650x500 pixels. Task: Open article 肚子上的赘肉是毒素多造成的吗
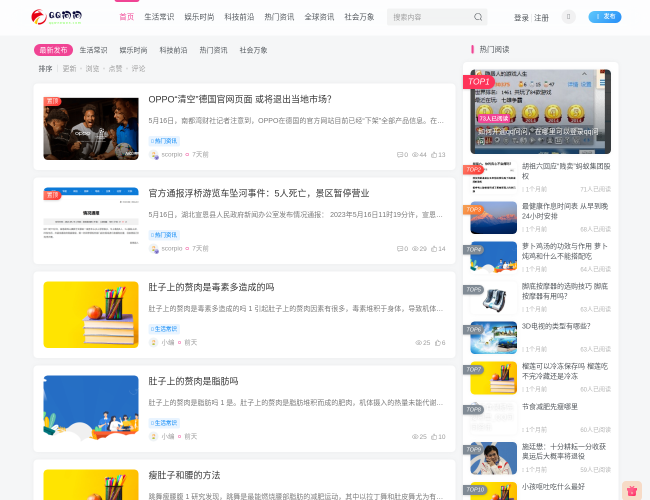[211, 287]
